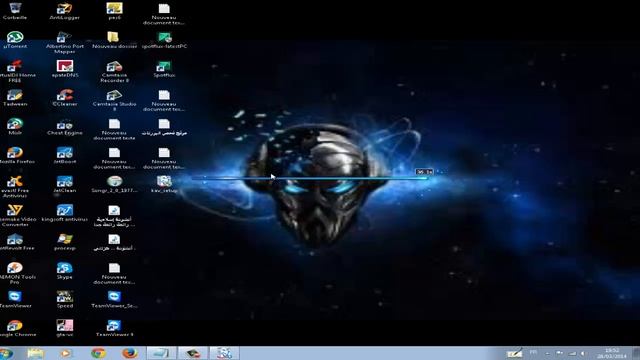Open the apateDNS shortcut
This screenshot has height=360, width=640.
[64, 69]
